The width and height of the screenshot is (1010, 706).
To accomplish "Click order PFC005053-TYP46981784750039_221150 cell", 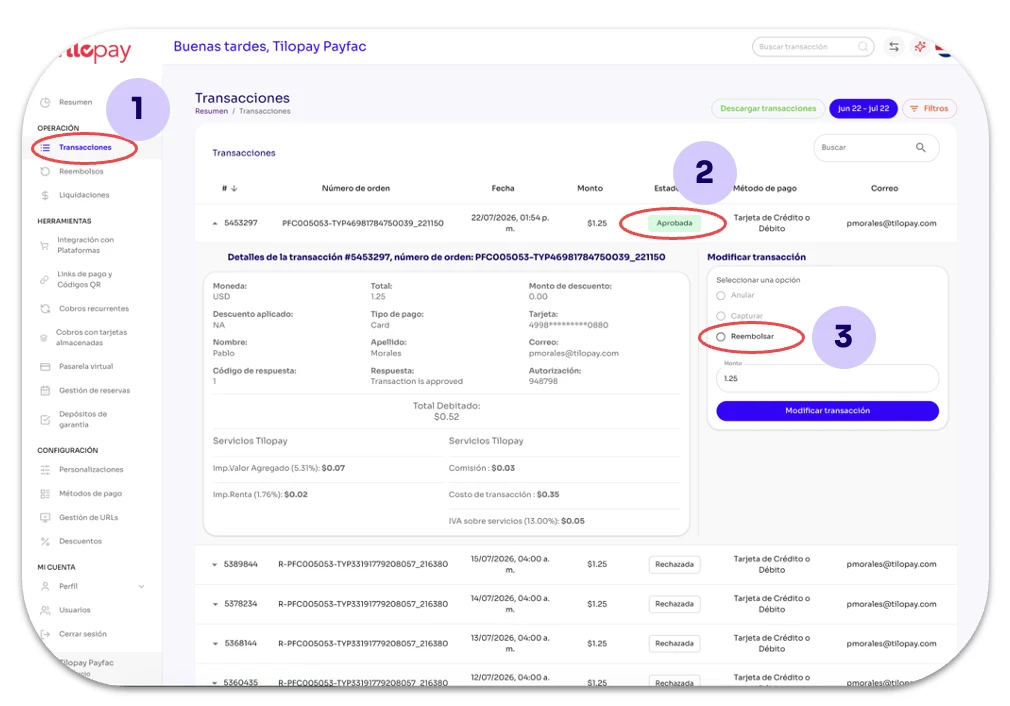I will click(363, 224).
